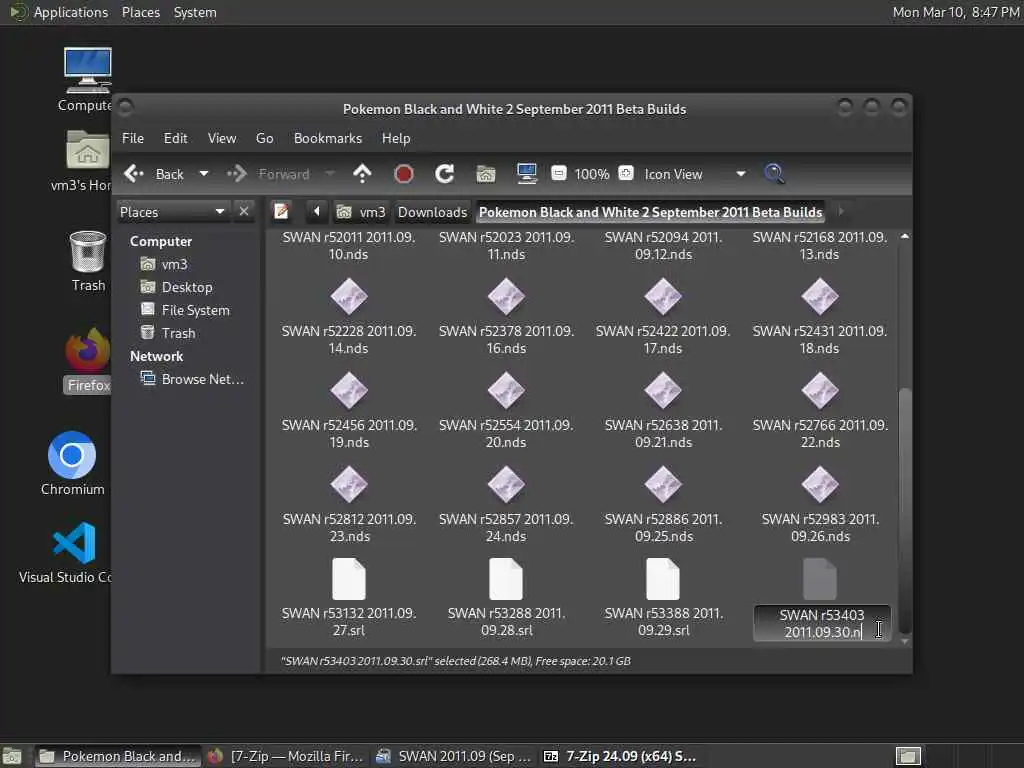Select file SWAN r52378 2011.09.16.nds icon
The height and width of the screenshot is (768, 1024).
[x=506, y=296]
